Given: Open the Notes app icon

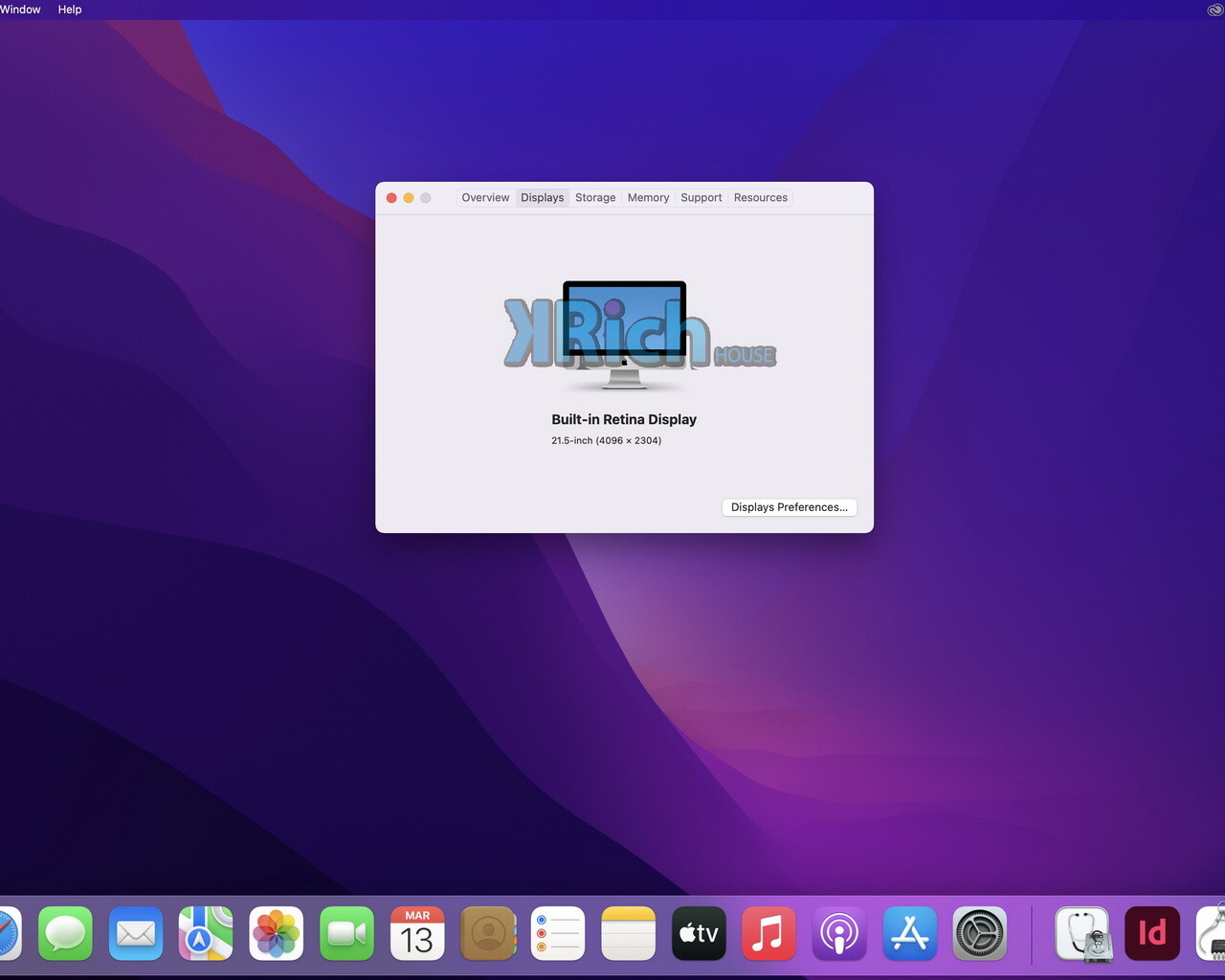Looking at the screenshot, I should tap(629, 933).
